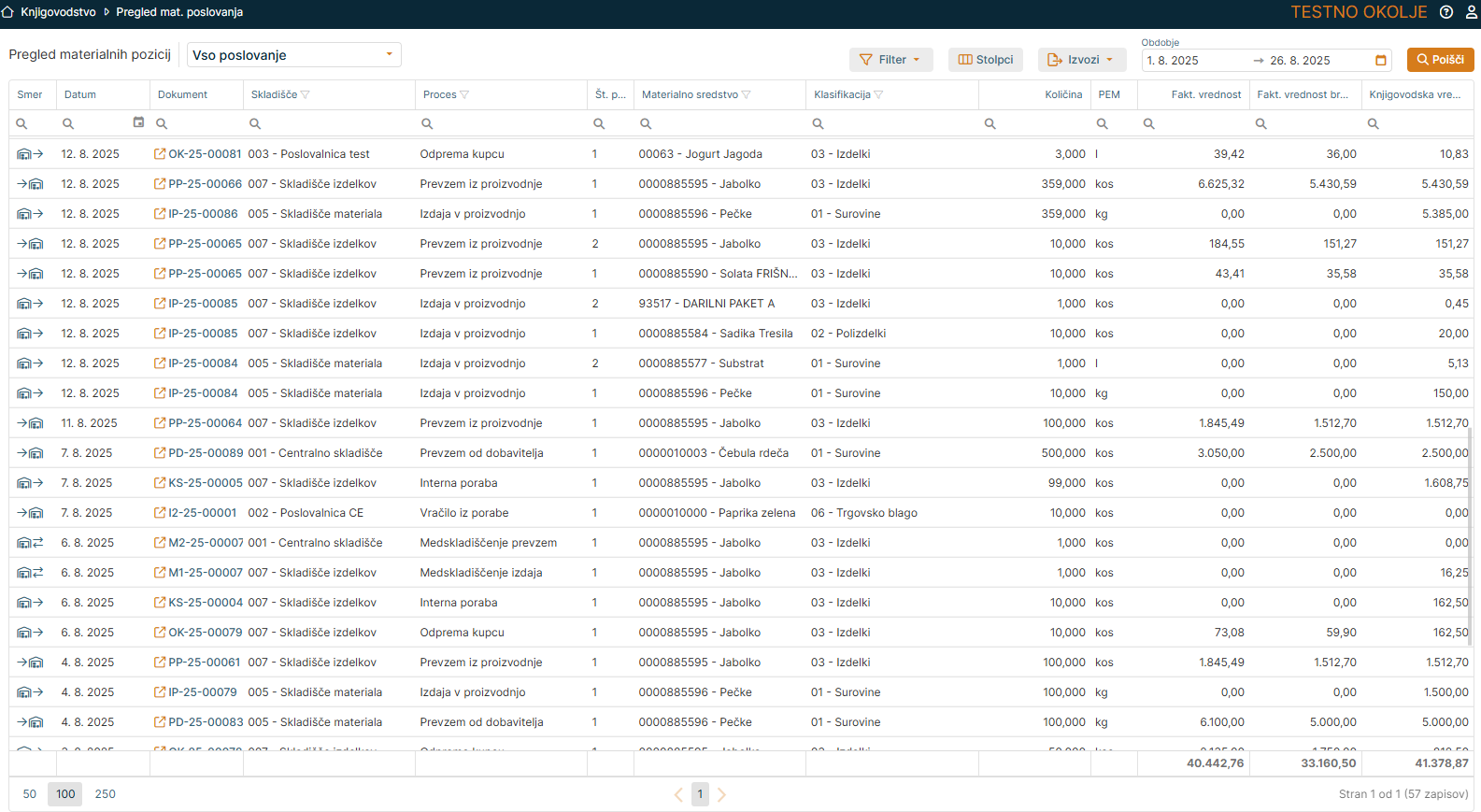Viewport: 1481px width, 812px height.
Task: Select 250 rows per page
Action: click(106, 794)
